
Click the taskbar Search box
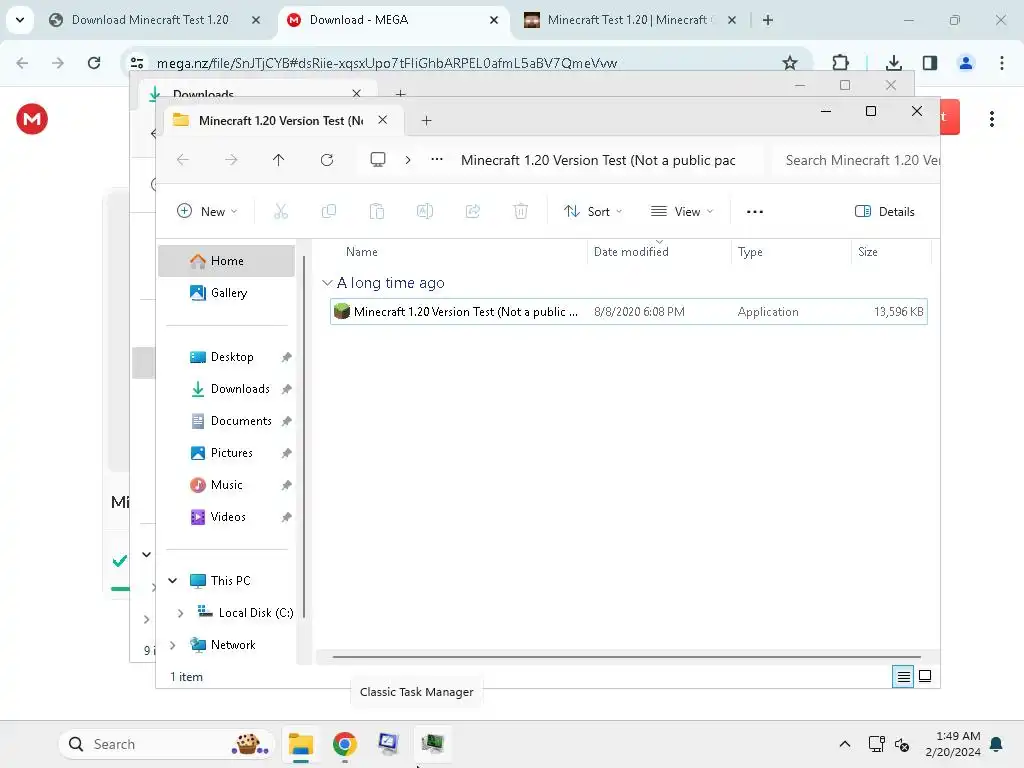click(166, 744)
